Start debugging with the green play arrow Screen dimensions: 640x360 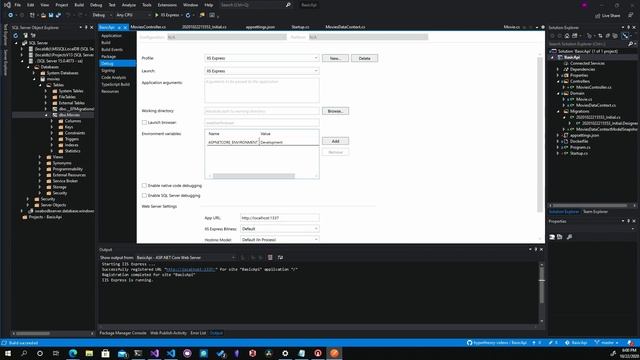(x=156, y=15)
